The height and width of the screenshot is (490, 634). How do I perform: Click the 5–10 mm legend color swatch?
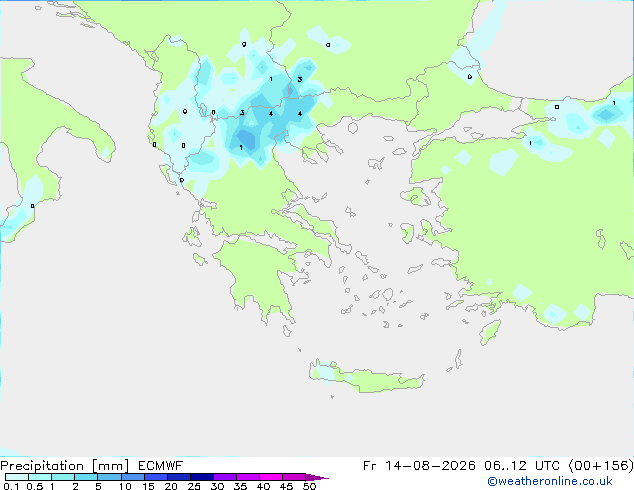tap(109, 477)
